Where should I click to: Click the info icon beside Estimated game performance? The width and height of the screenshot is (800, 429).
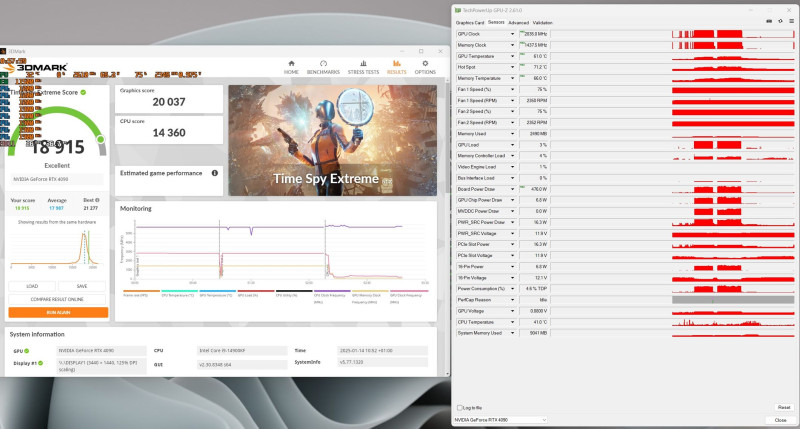[215, 173]
